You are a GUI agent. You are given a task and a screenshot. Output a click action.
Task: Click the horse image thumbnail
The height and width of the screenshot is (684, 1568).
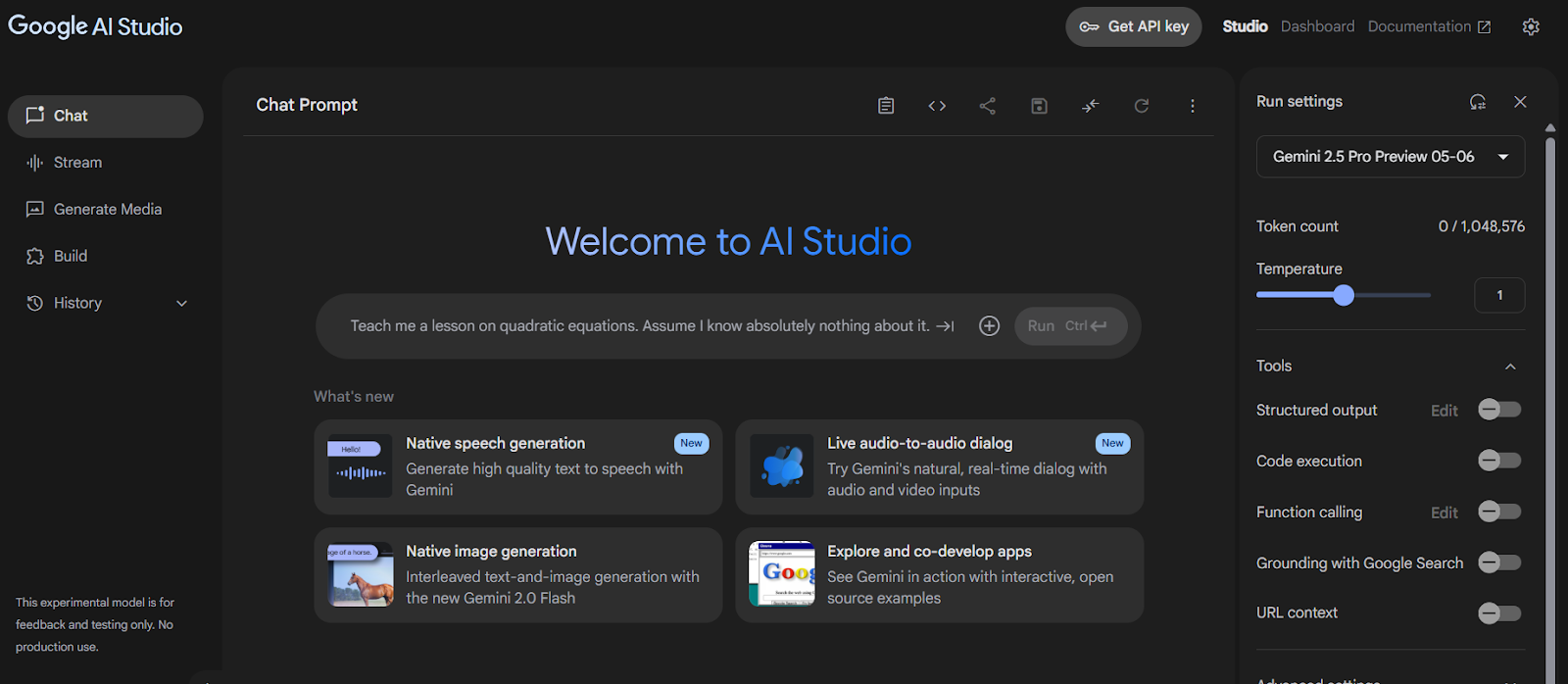click(x=360, y=574)
